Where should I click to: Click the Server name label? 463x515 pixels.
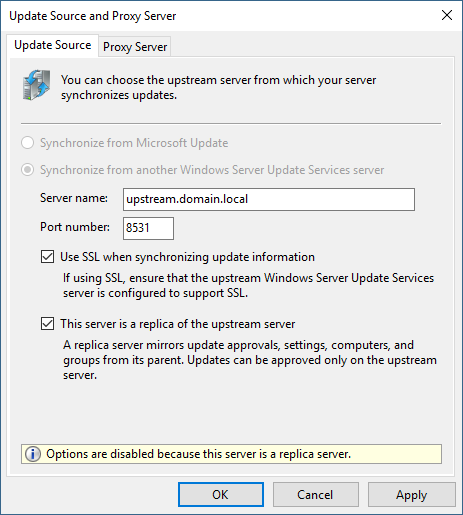(x=74, y=198)
